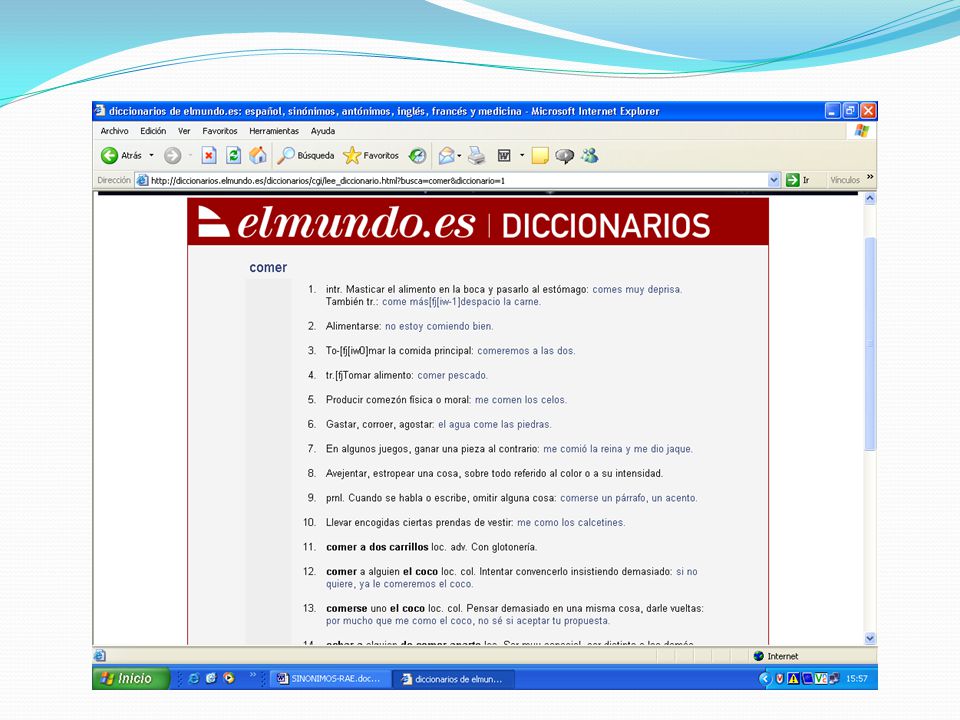This screenshot has width=960, height=720.
Task: Click the Ir go button
Action: (798, 180)
